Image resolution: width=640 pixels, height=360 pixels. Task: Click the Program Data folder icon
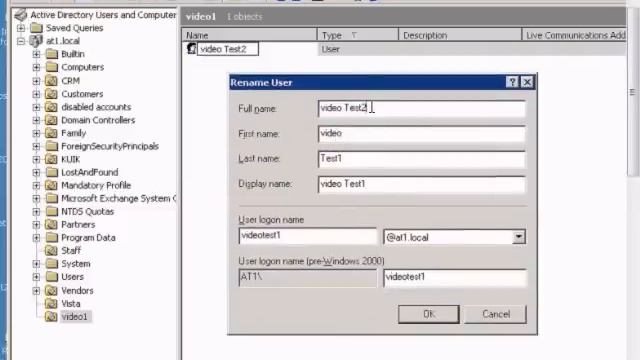tap(51, 238)
